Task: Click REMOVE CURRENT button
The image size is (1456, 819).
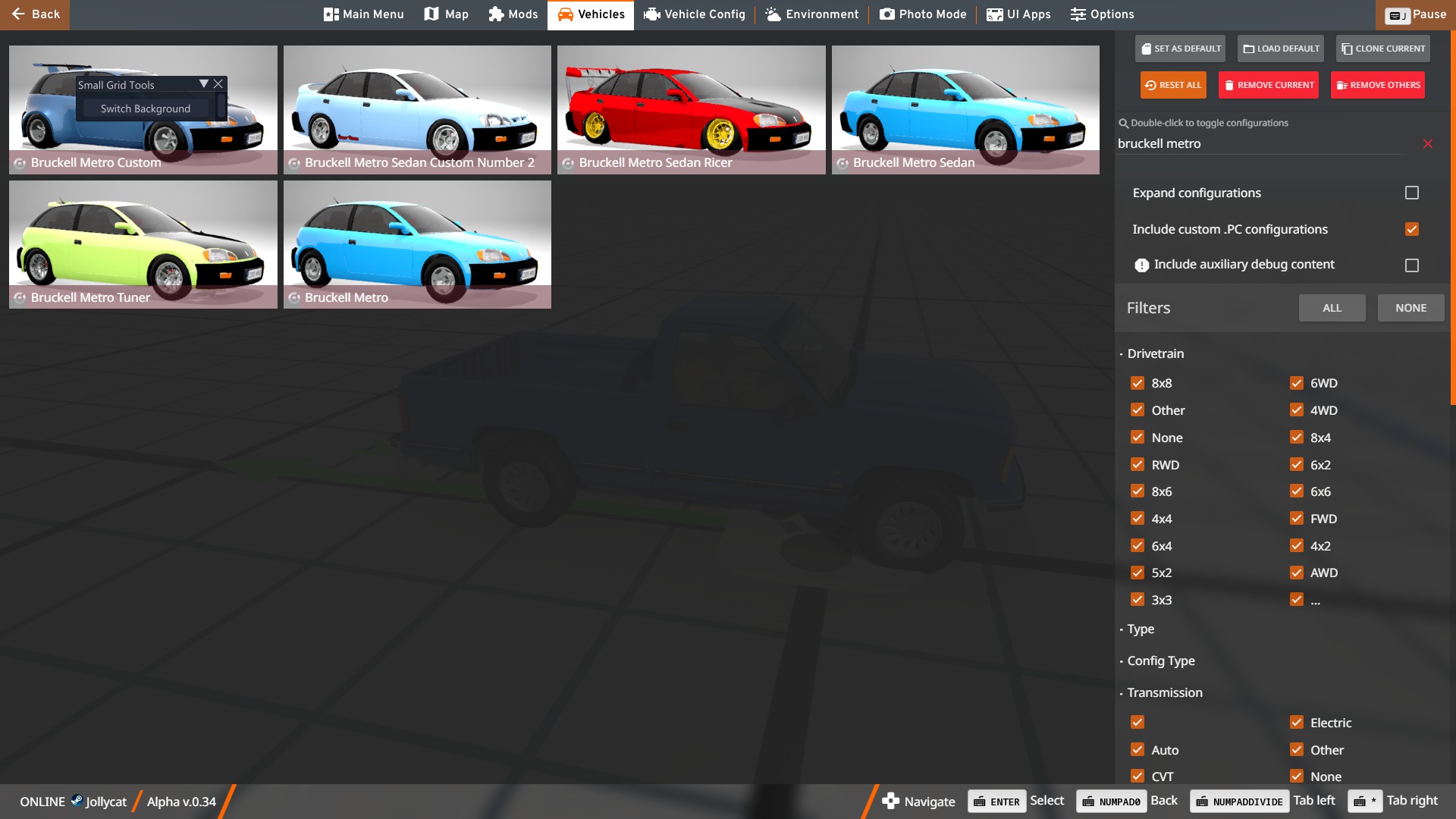Action: 1269,85
